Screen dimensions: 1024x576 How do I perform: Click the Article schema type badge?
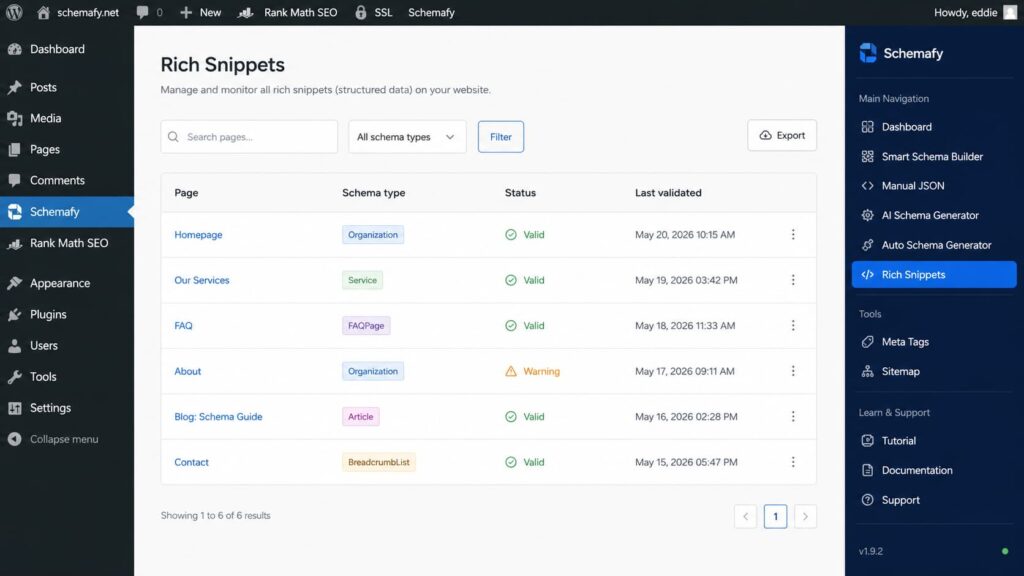[x=360, y=417]
